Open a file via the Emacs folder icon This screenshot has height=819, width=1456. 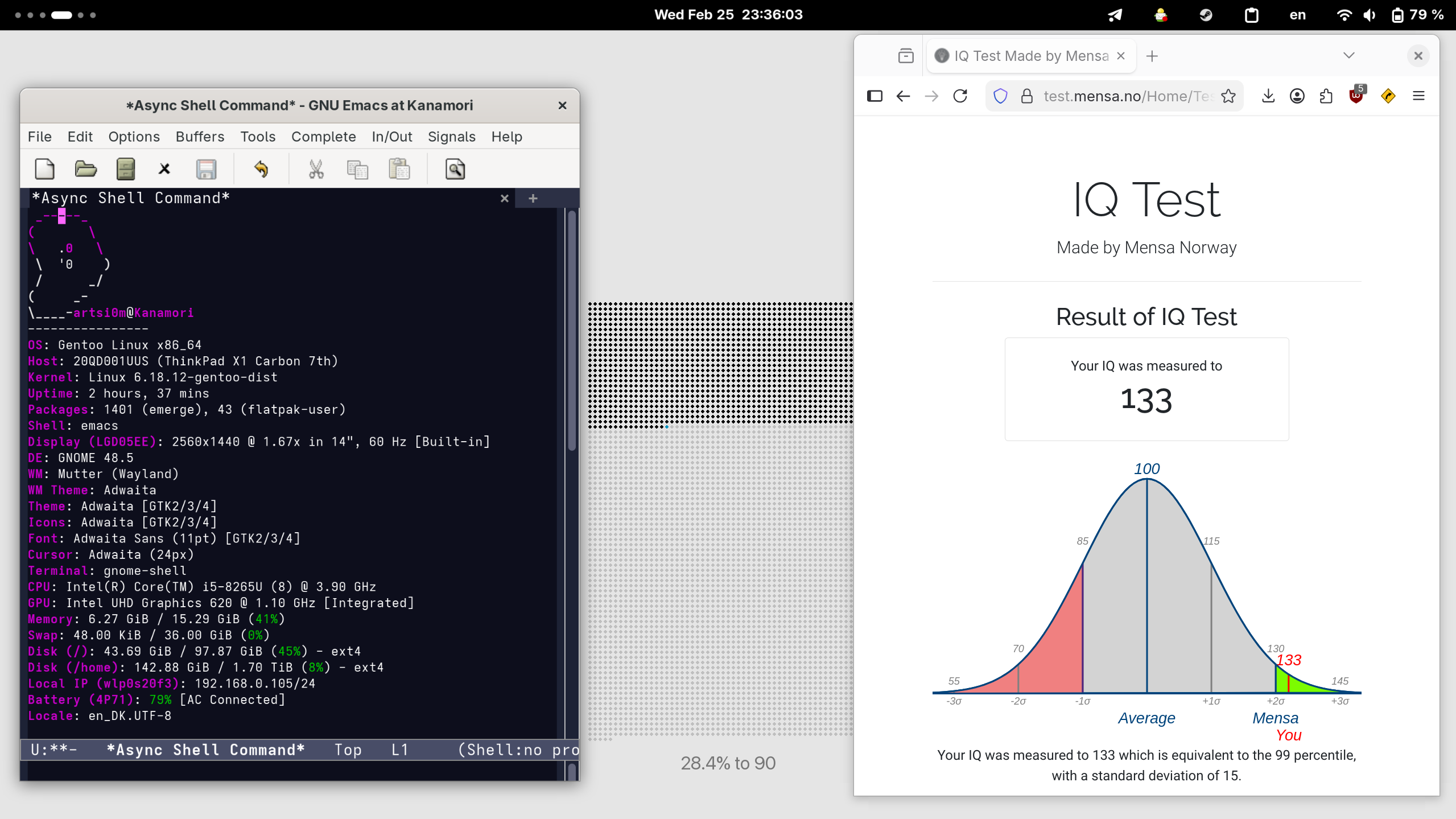[x=85, y=169]
